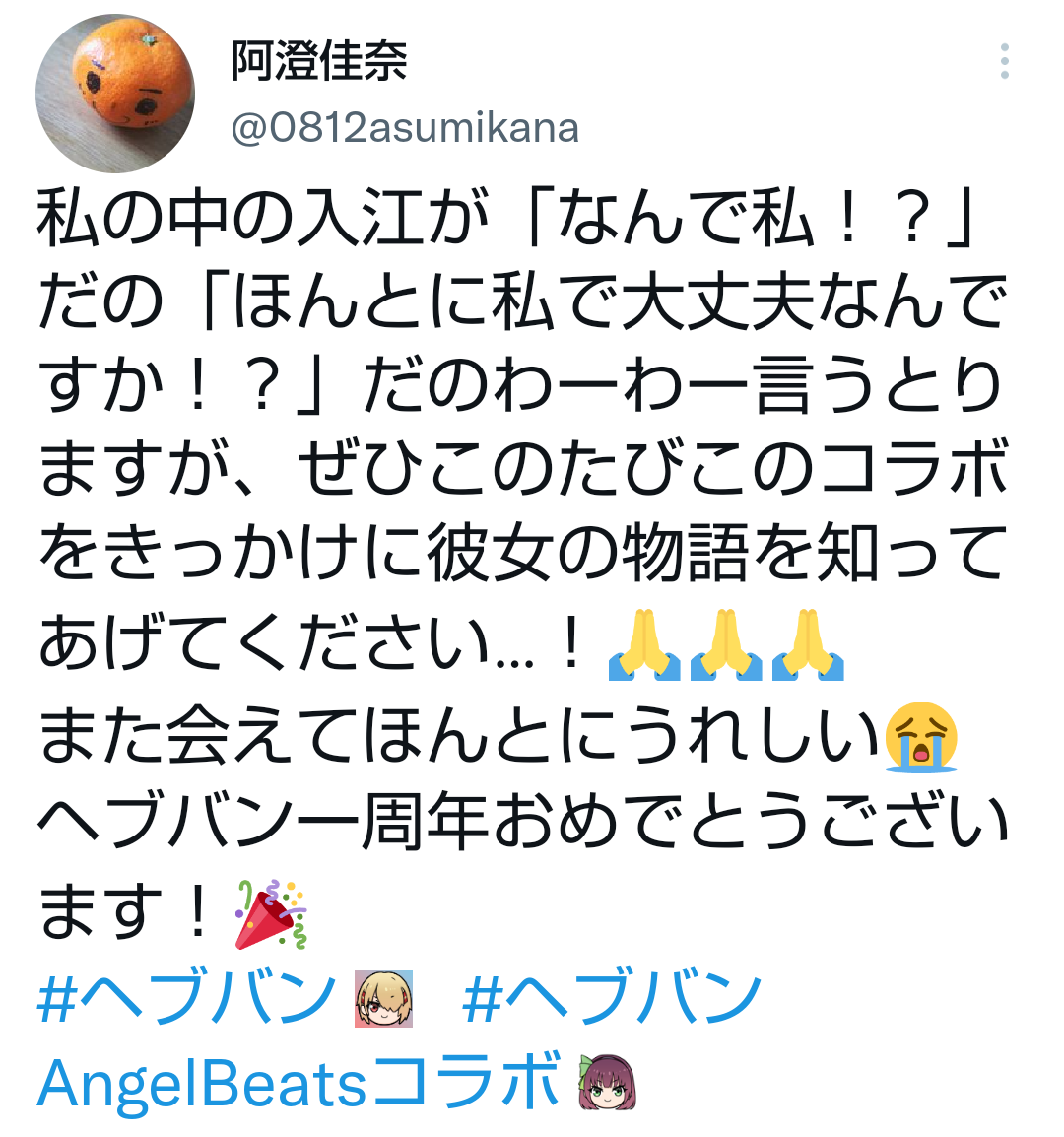1064x1137 pixels.
Task: Open 阿澄佳奈's profile via display name
Action: [x=319, y=62]
